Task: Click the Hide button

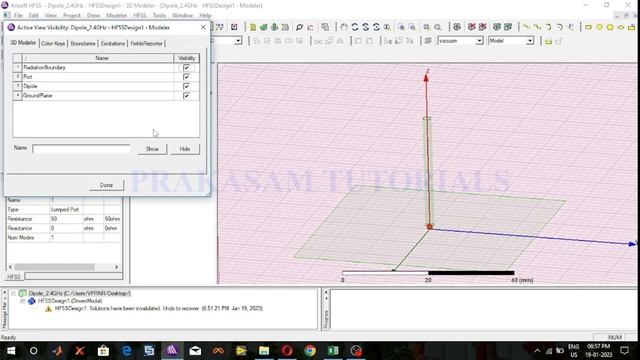Action: point(185,149)
